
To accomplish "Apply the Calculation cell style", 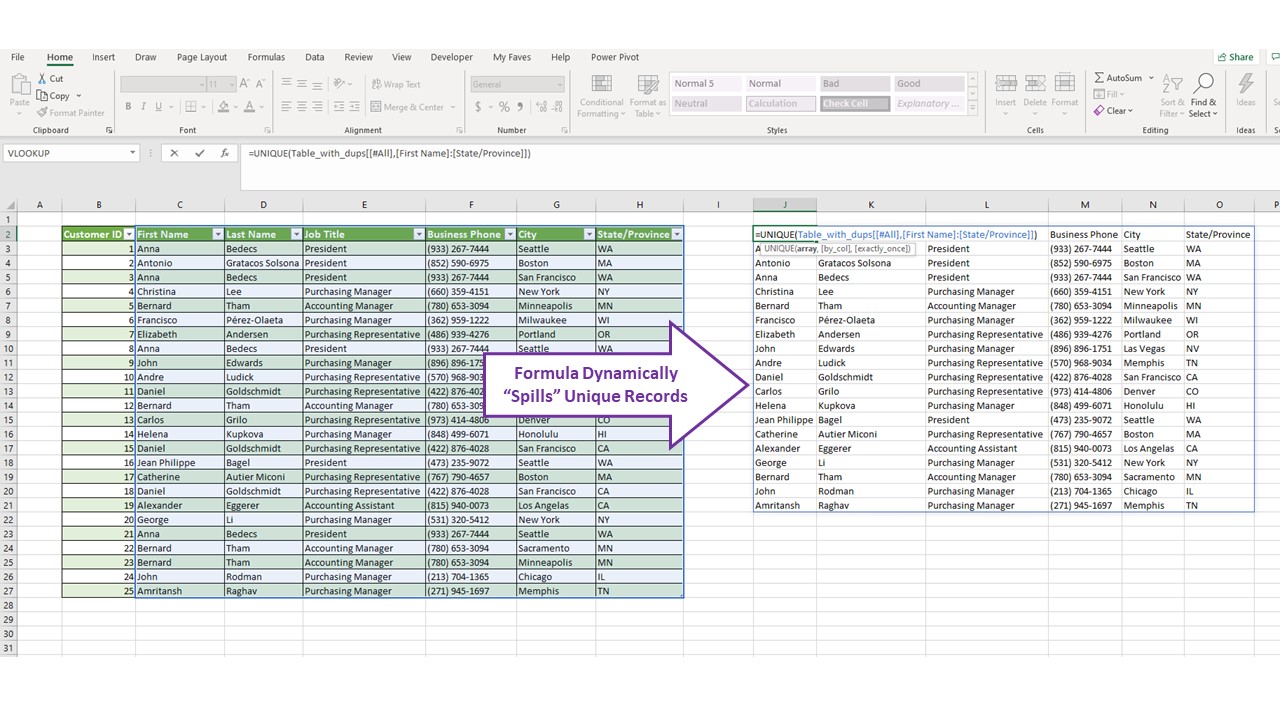I will tap(781, 103).
